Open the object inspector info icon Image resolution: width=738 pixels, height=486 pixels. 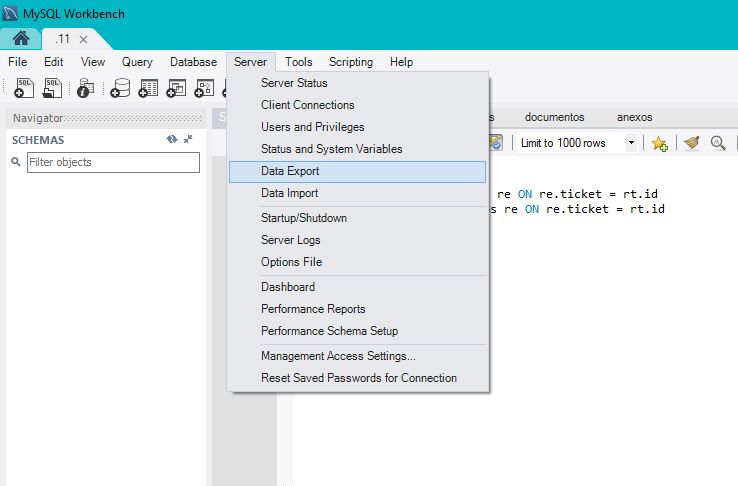85,88
